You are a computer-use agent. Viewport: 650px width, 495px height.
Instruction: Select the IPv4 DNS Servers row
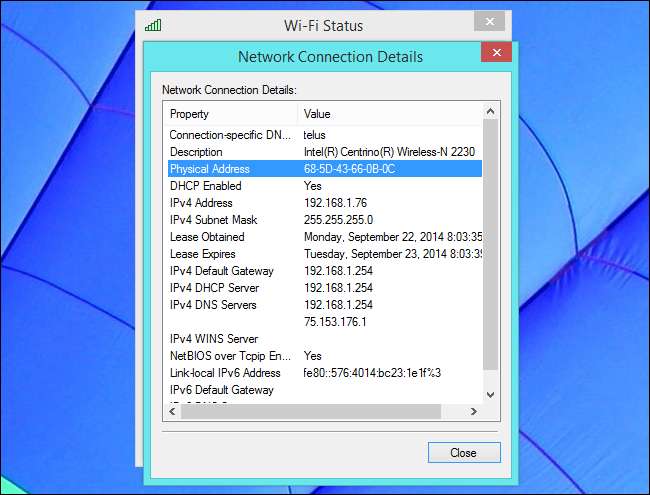tap(325, 305)
